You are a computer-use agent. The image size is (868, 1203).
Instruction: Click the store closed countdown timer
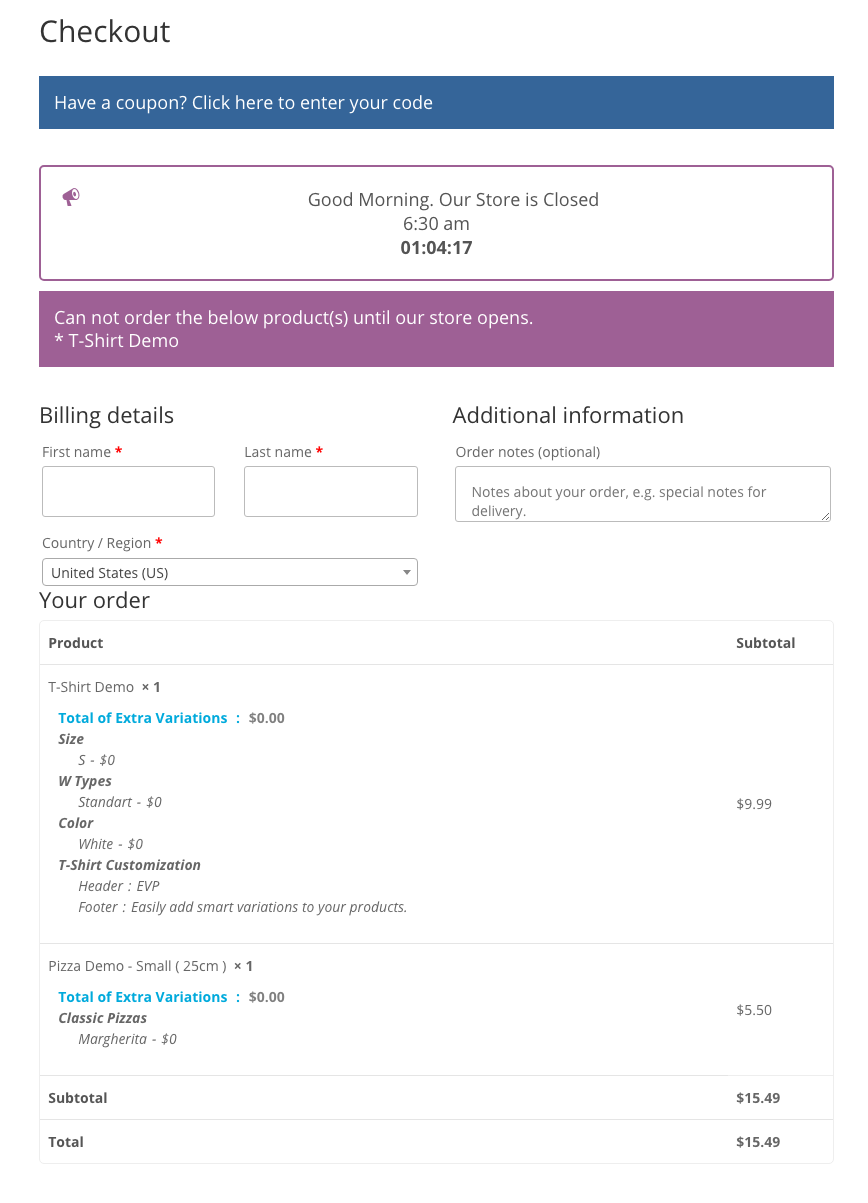click(436, 247)
